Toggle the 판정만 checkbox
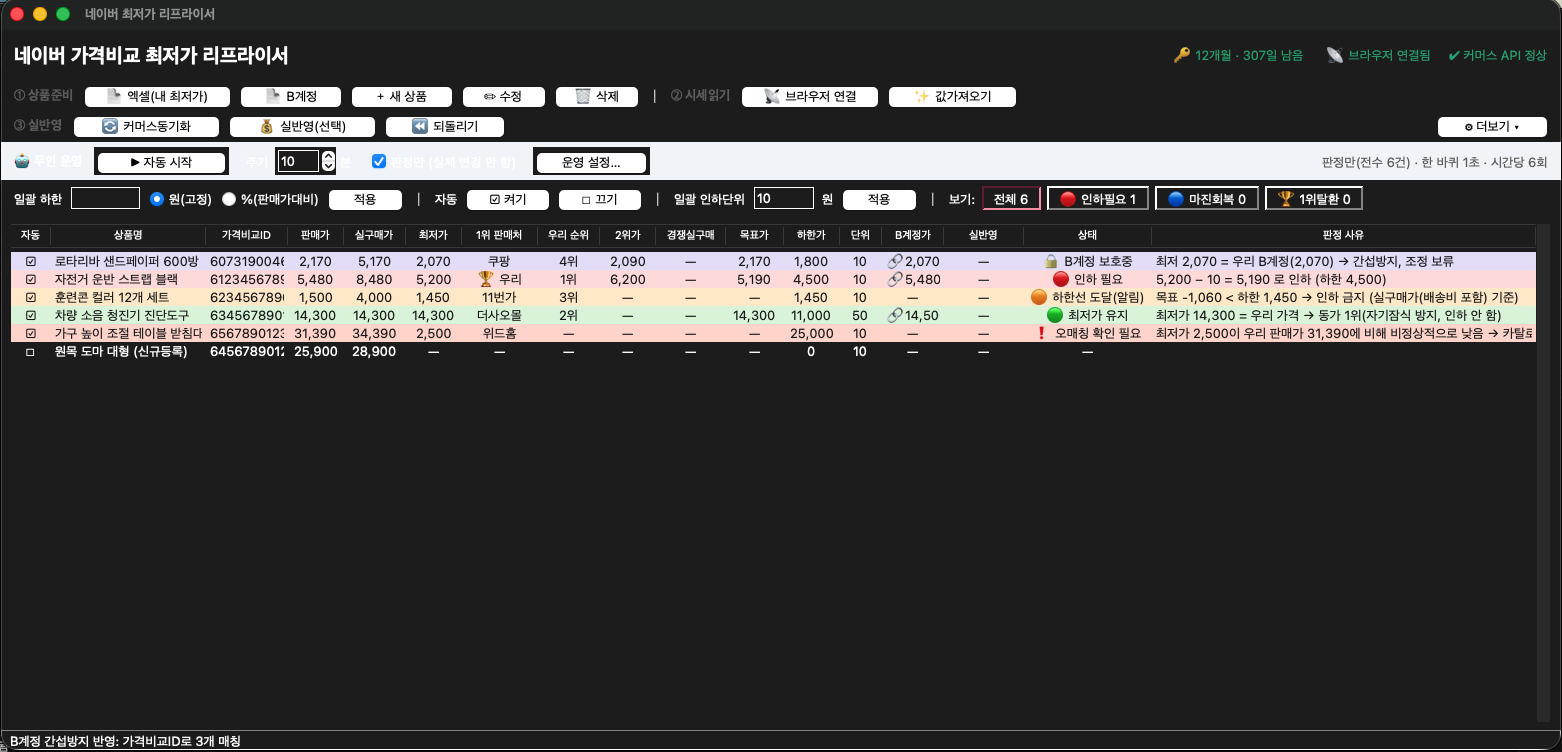This screenshot has width=1562, height=752. [x=379, y=161]
